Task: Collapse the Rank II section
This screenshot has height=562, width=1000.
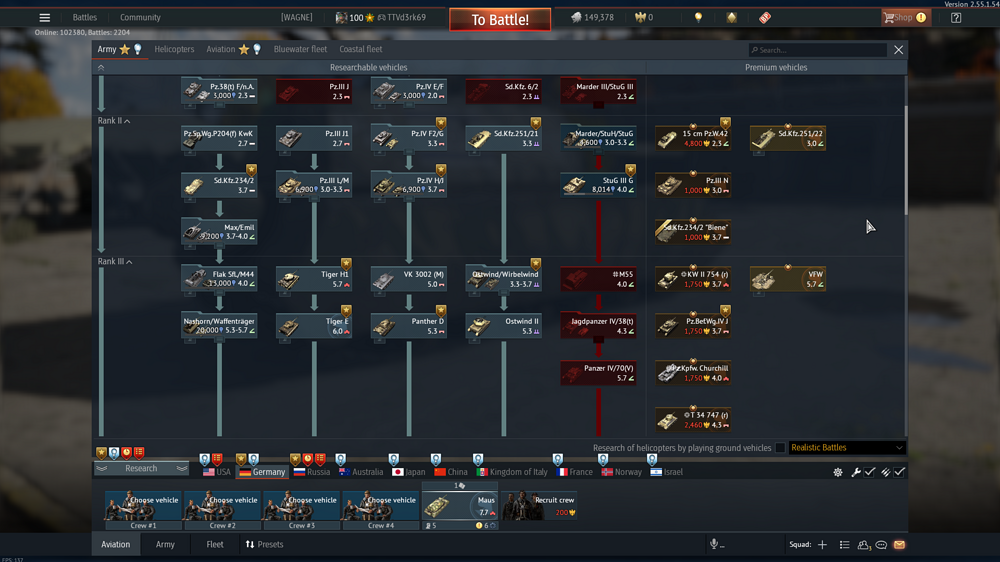Action: (x=114, y=121)
